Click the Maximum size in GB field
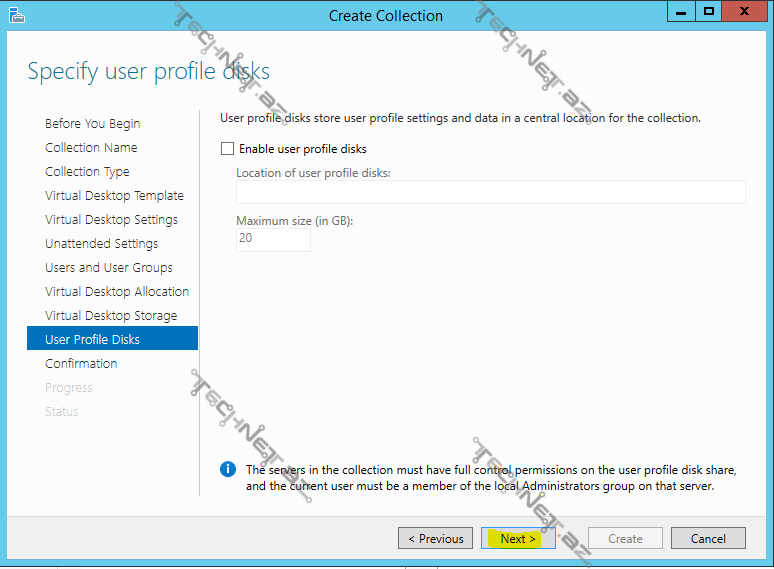The width and height of the screenshot is (774, 569). click(x=273, y=240)
